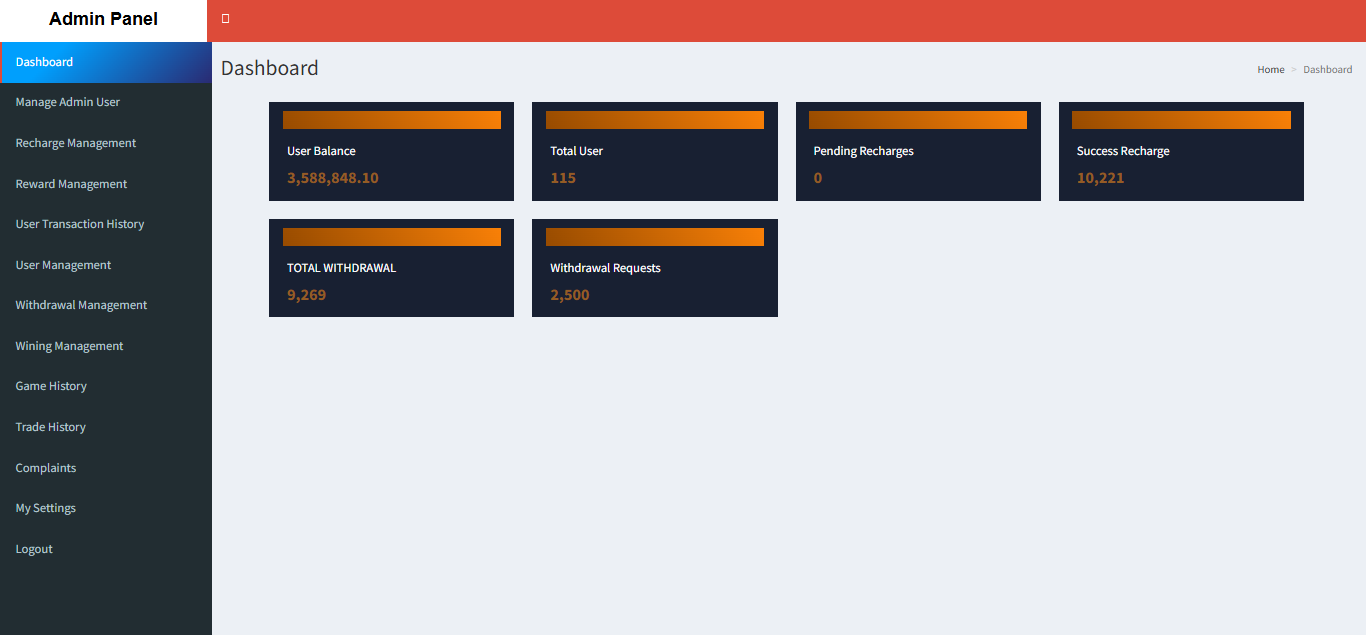Click the sidebar toggle icon in header
The width and height of the screenshot is (1366, 635).
tap(226, 19)
